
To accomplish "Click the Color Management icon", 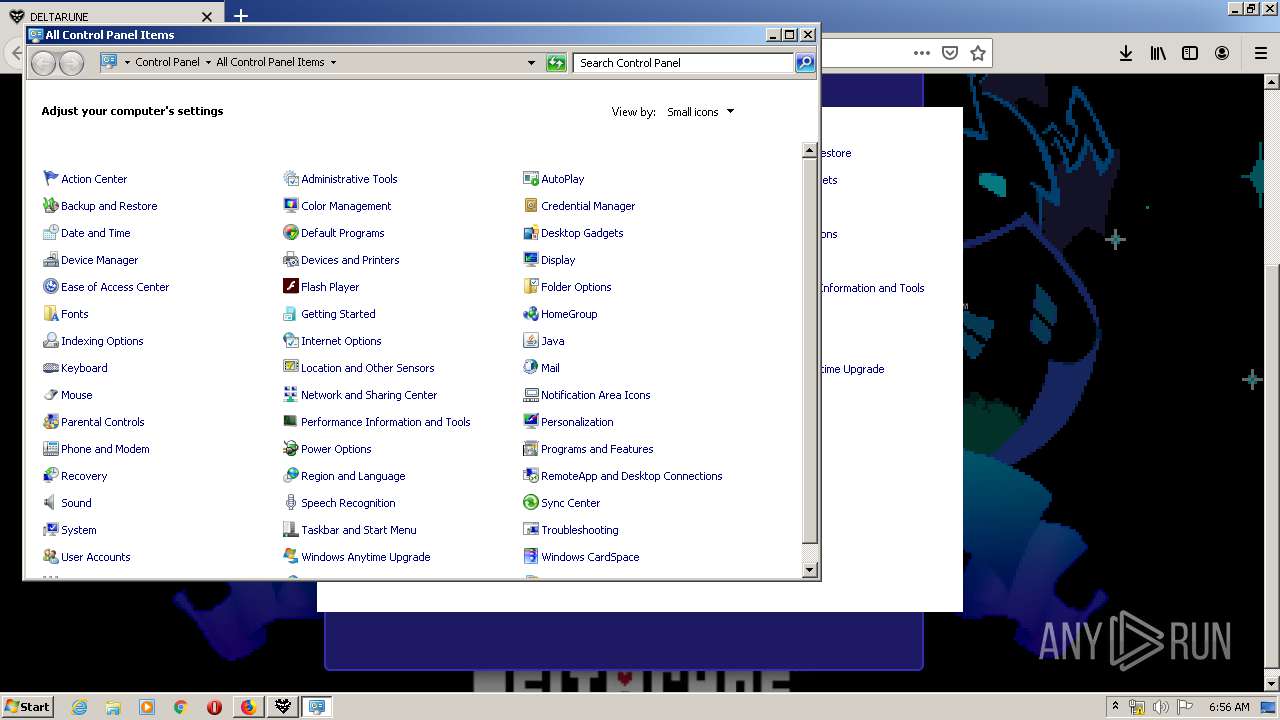I will click(x=291, y=205).
